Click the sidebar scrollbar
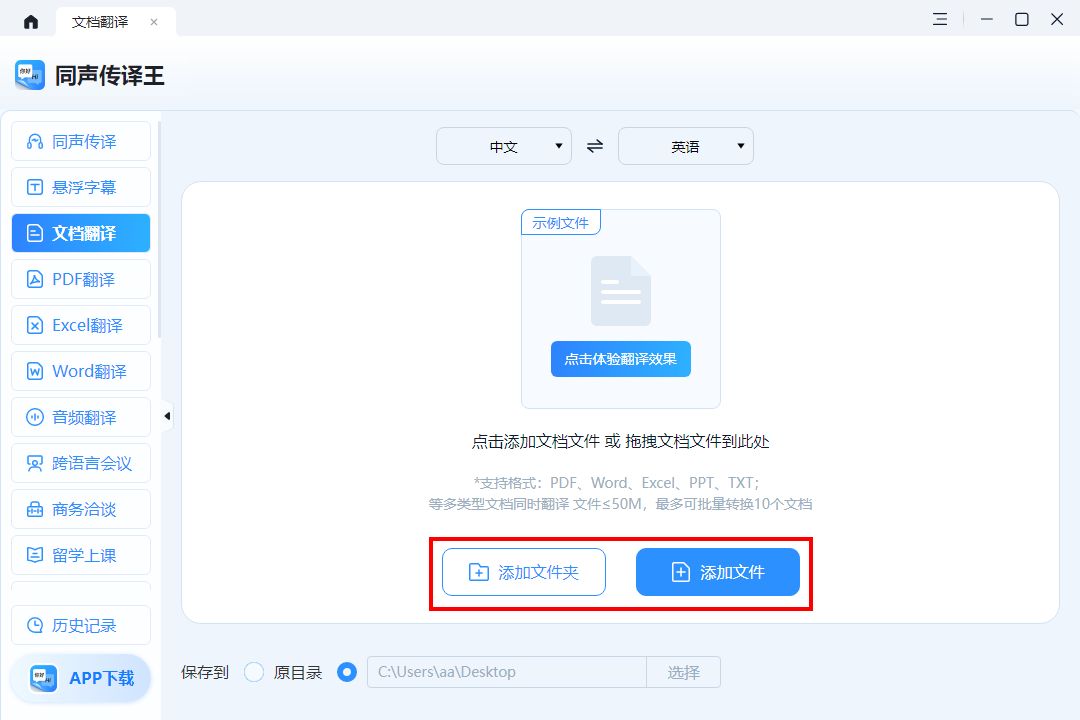 [159, 230]
